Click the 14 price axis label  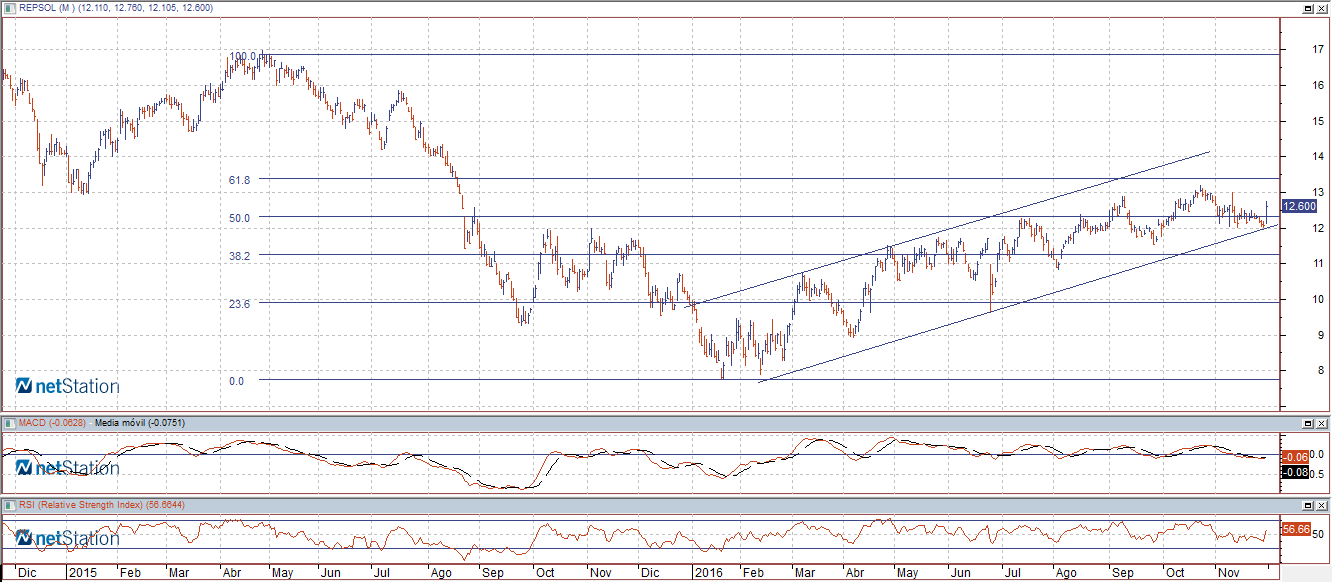click(1320, 156)
